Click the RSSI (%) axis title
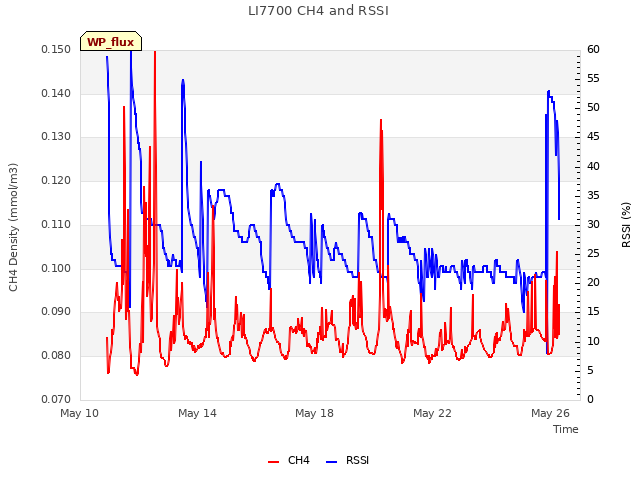Viewport: 640px width, 480px height. (626, 225)
